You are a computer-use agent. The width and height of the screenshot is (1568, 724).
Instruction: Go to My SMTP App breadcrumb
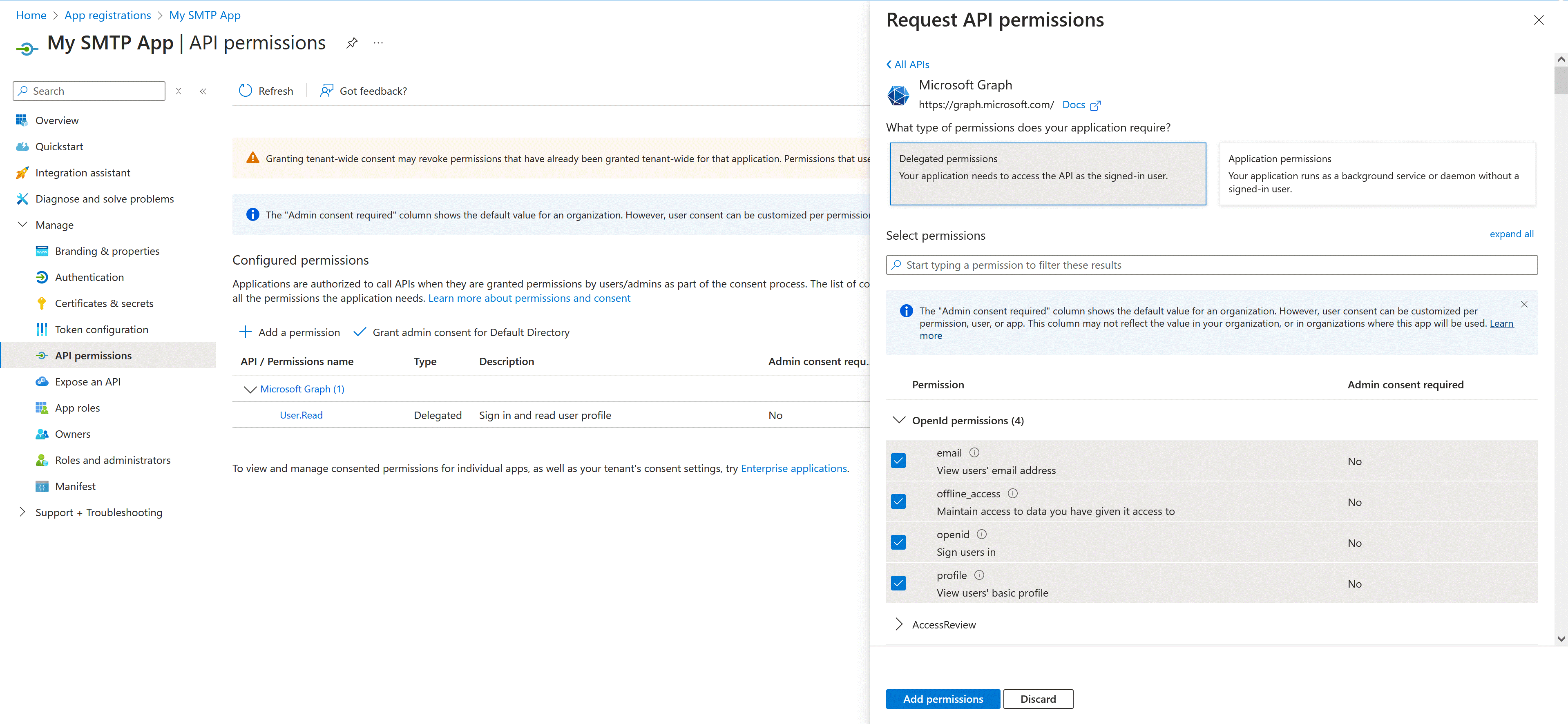pyautogui.click(x=205, y=15)
